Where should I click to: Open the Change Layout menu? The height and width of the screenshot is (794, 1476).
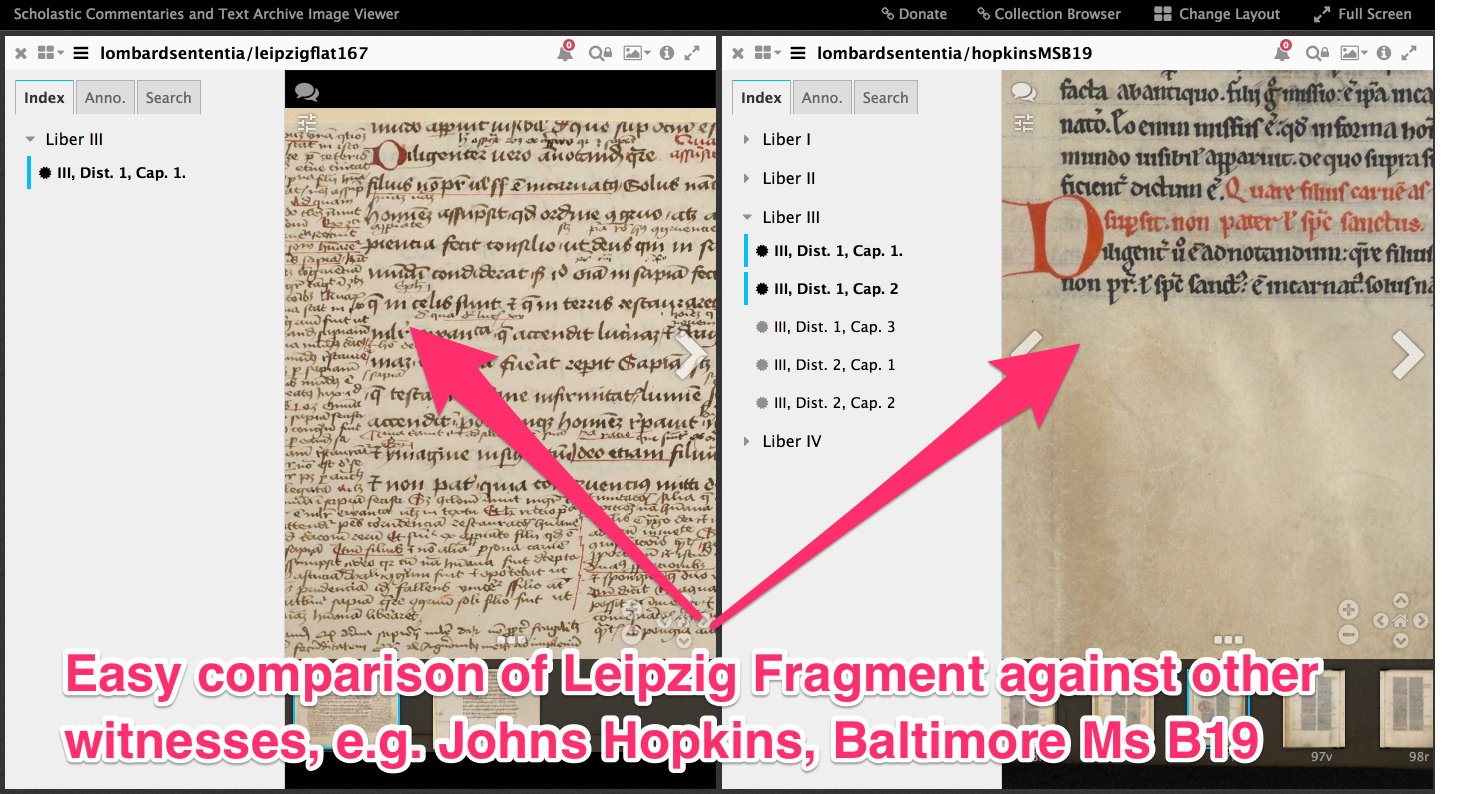tap(1217, 14)
